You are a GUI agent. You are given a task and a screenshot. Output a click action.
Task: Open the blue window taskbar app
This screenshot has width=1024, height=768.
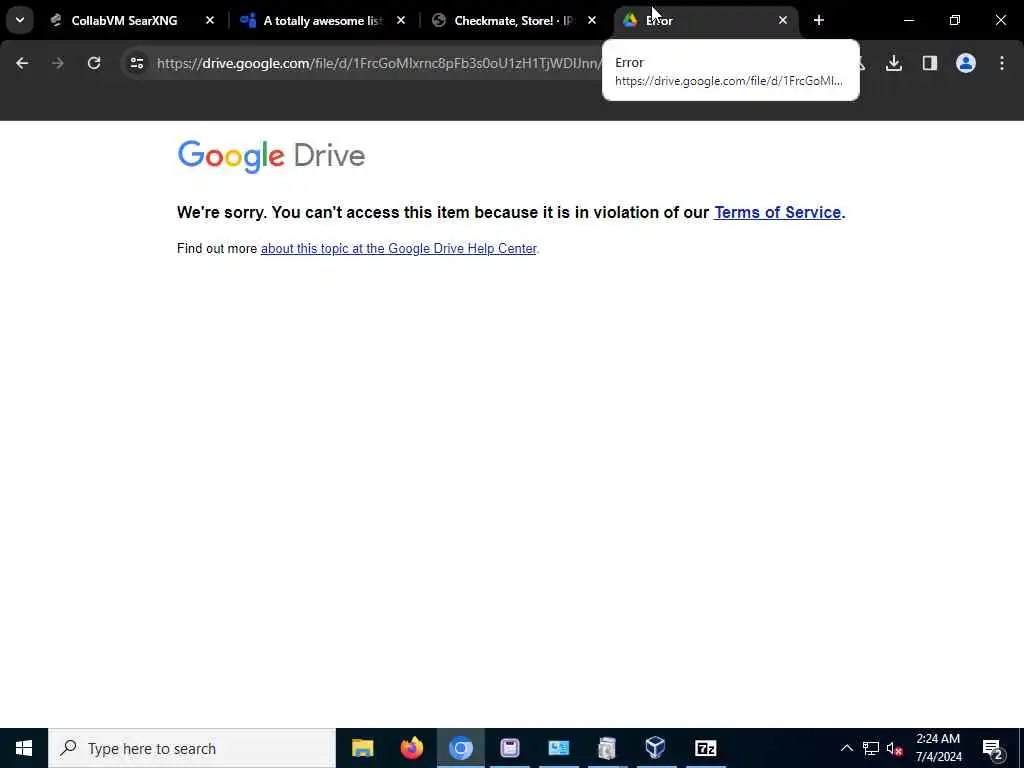pos(558,748)
